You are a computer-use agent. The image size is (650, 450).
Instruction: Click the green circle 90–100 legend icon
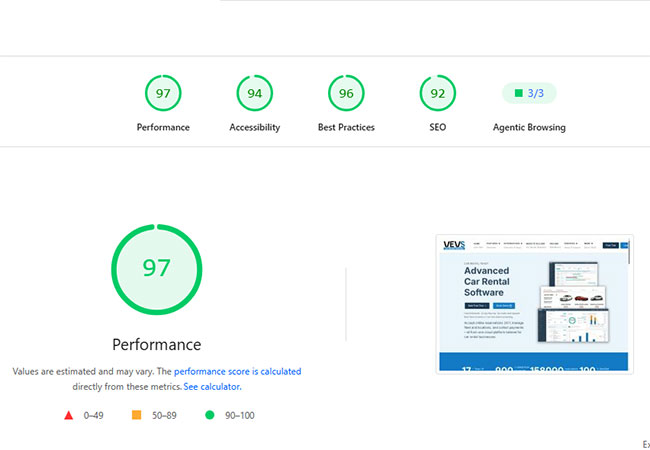(210, 415)
